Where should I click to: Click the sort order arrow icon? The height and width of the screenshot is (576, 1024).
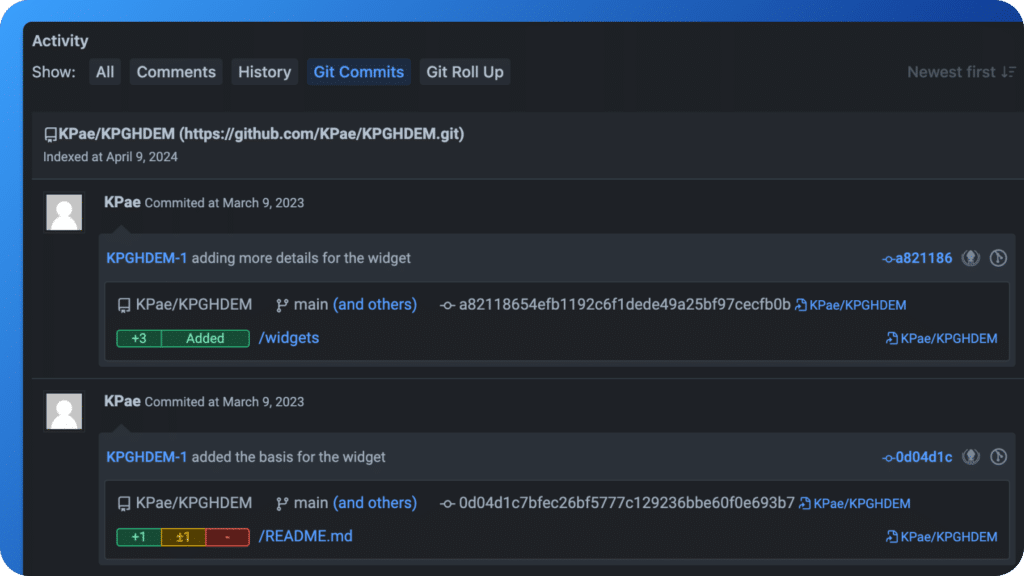pyautogui.click(x=1009, y=72)
